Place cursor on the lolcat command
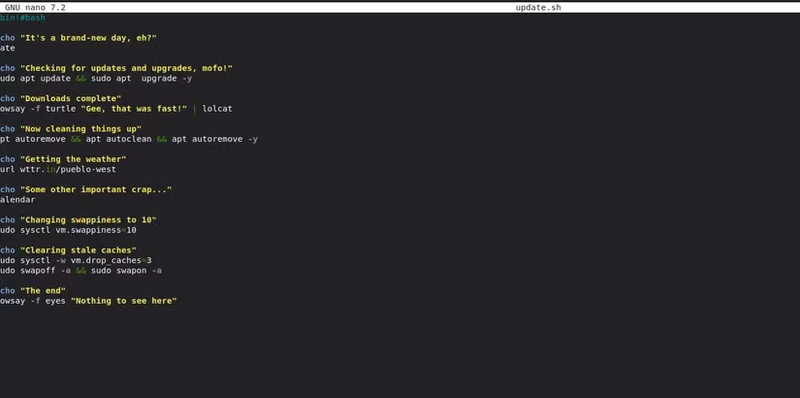 [x=217, y=109]
